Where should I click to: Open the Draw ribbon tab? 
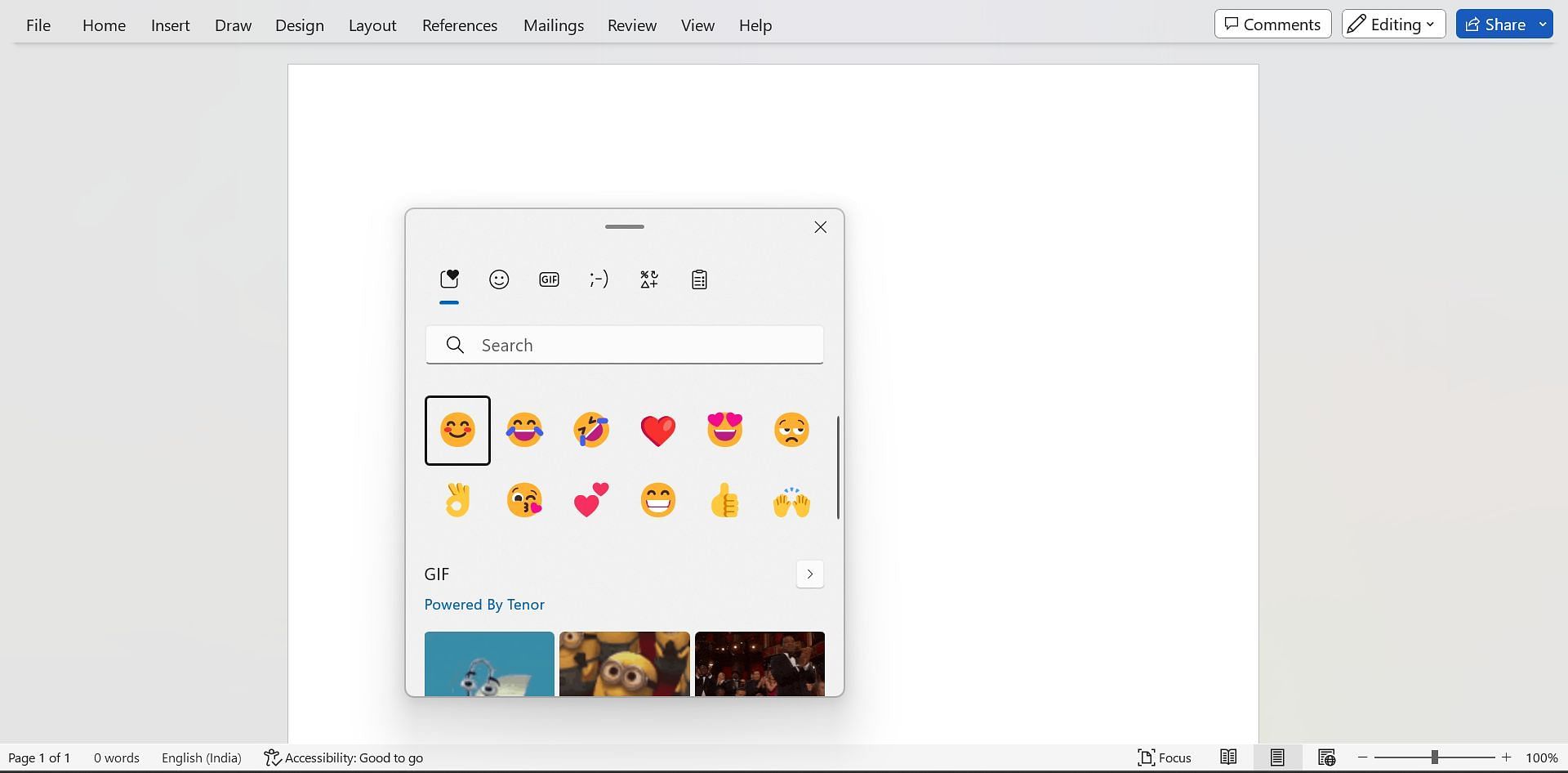[233, 25]
